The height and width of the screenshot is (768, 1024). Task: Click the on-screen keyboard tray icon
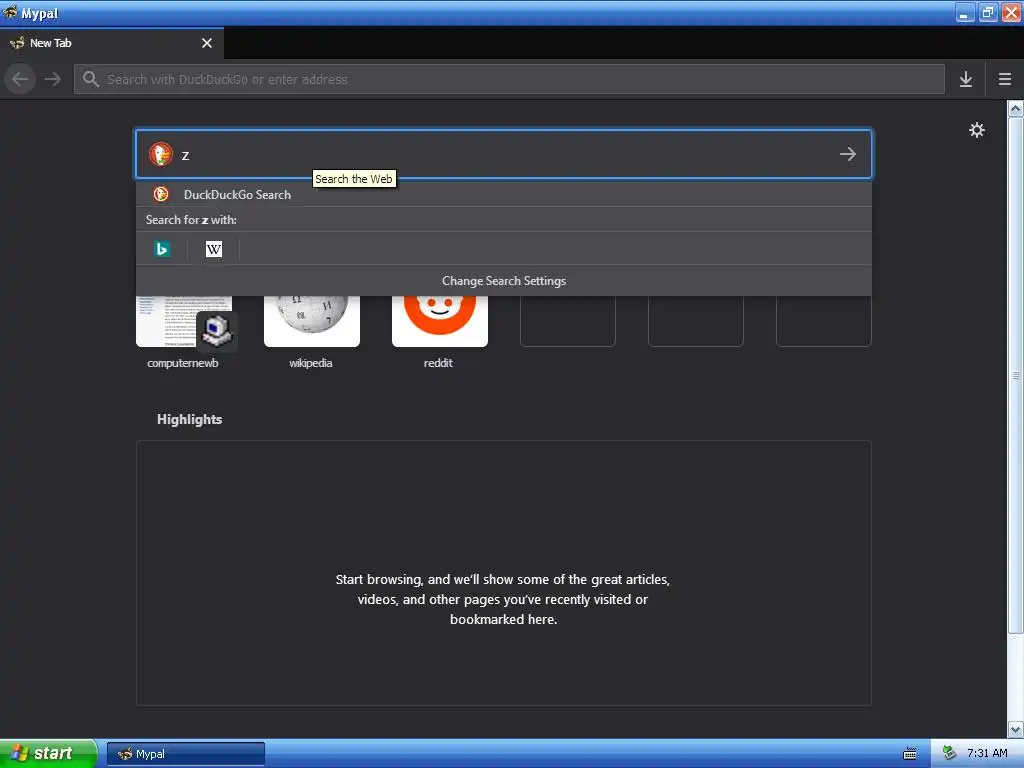pyautogui.click(x=910, y=754)
